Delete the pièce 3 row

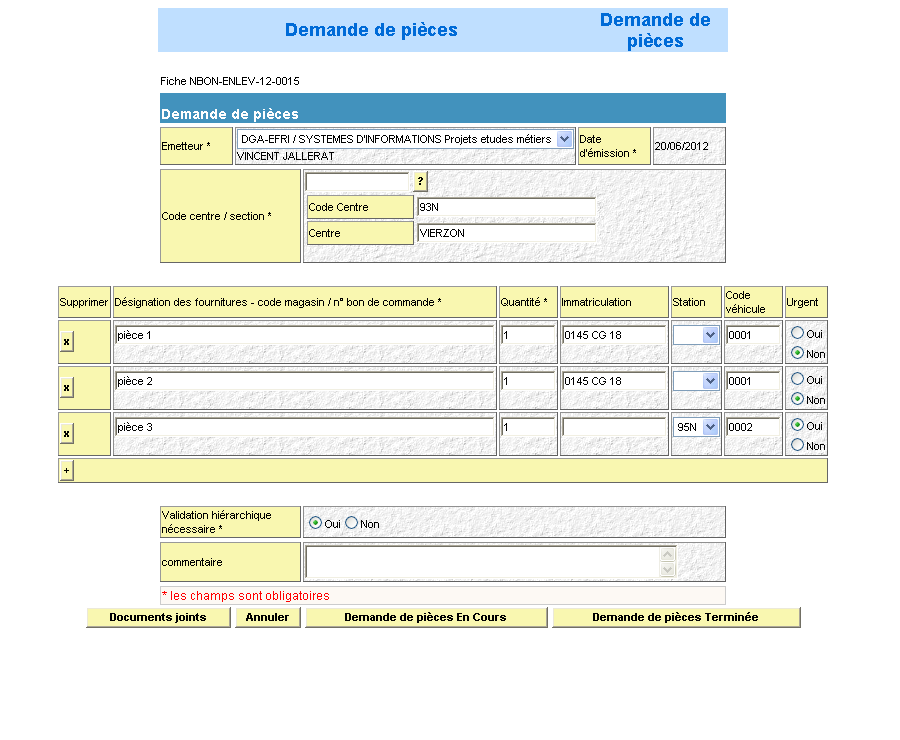point(67,433)
